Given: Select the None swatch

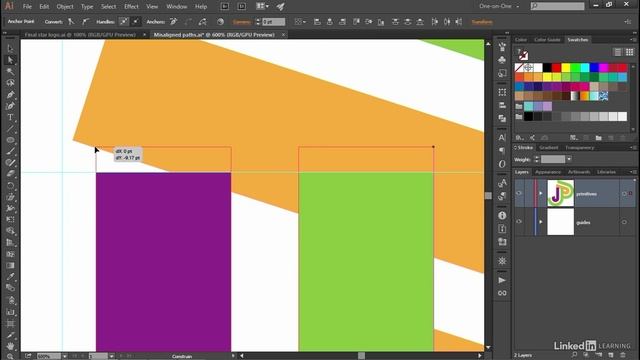Looking at the screenshot, I should [519, 67].
